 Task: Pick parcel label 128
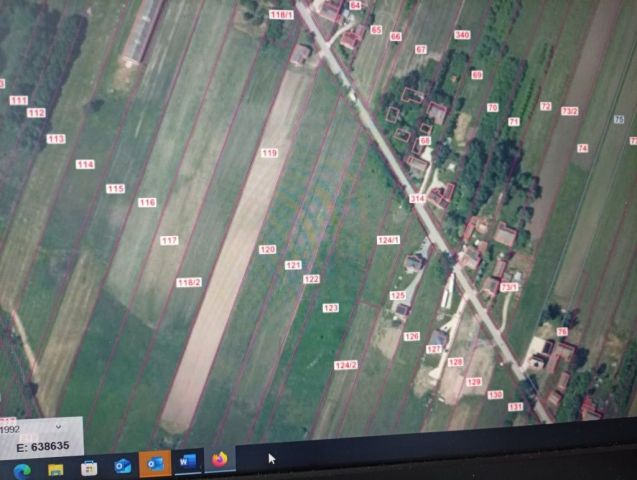pyautogui.click(x=455, y=362)
